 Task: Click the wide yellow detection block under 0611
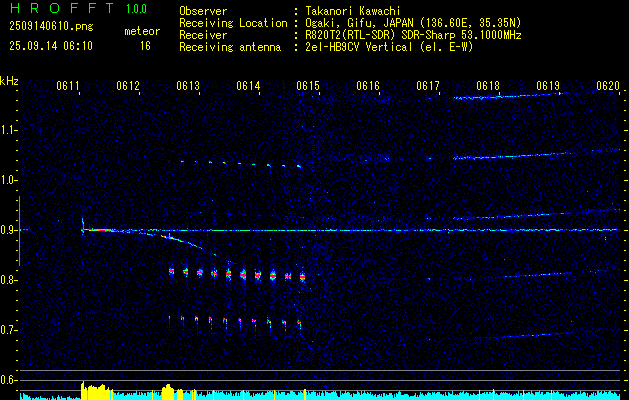click(97, 391)
